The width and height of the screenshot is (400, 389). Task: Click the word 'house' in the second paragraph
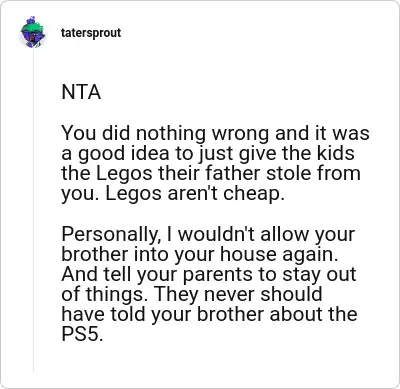[248, 255]
